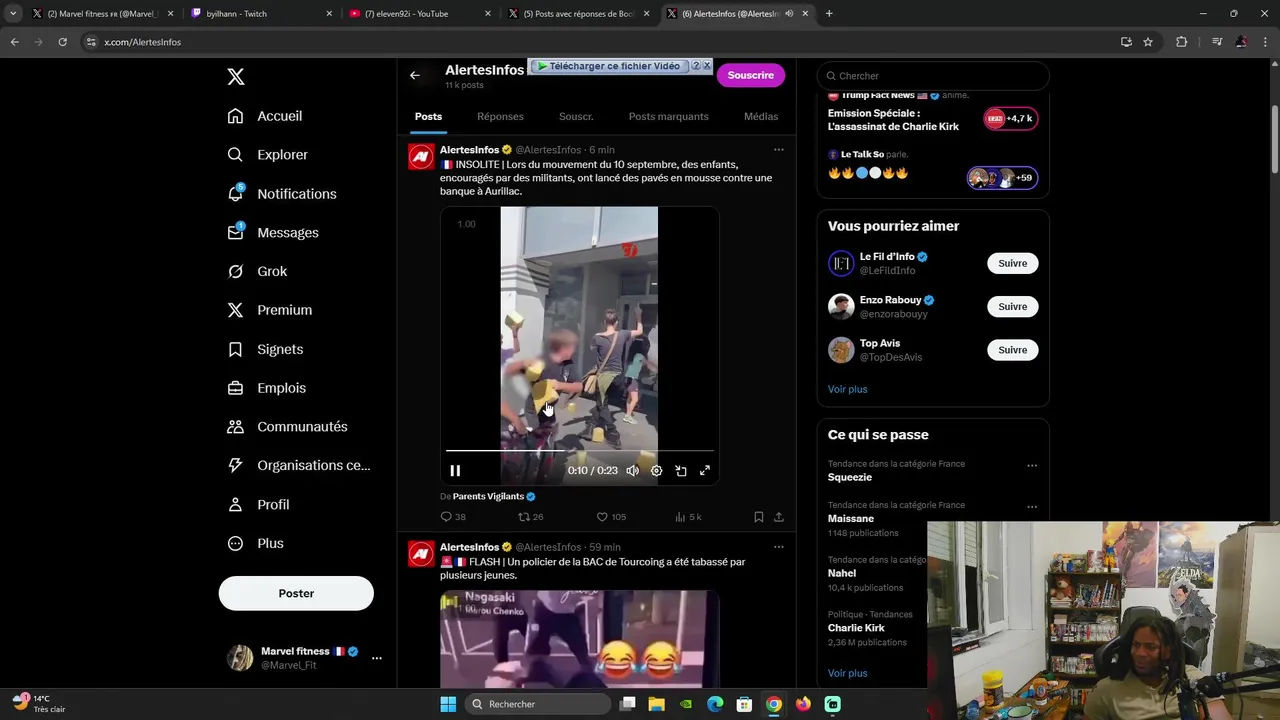Switch to the eleven92i YouTube browser tab
The image size is (1280, 720).
point(420,14)
